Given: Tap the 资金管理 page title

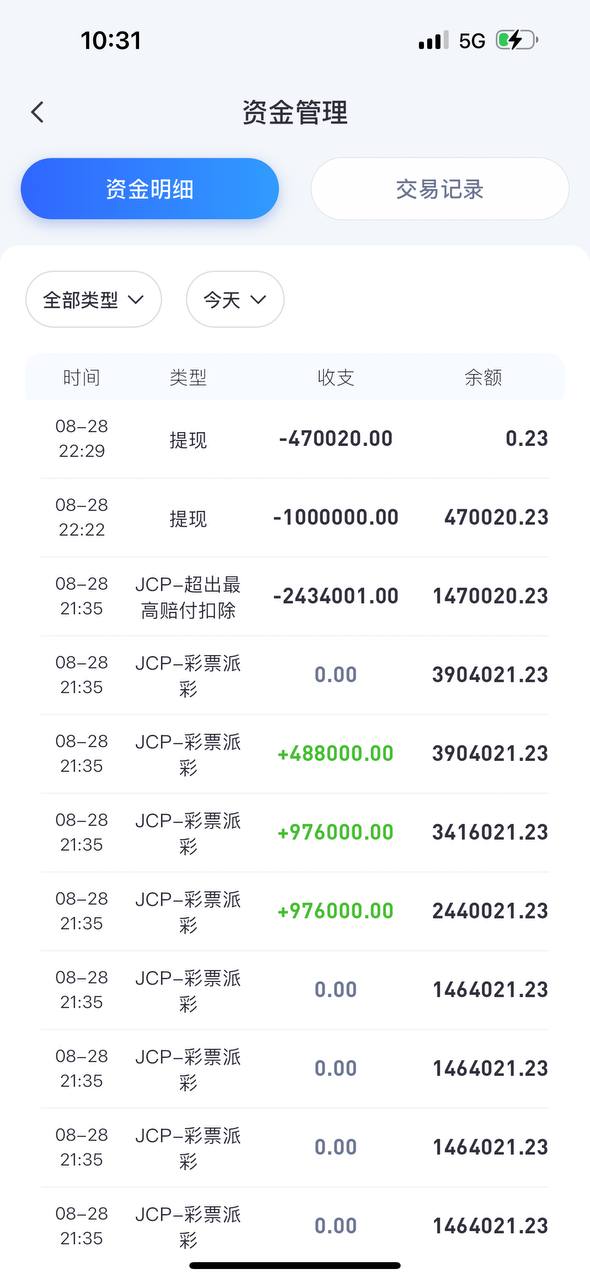Looking at the screenshot, I should (295, 112).
